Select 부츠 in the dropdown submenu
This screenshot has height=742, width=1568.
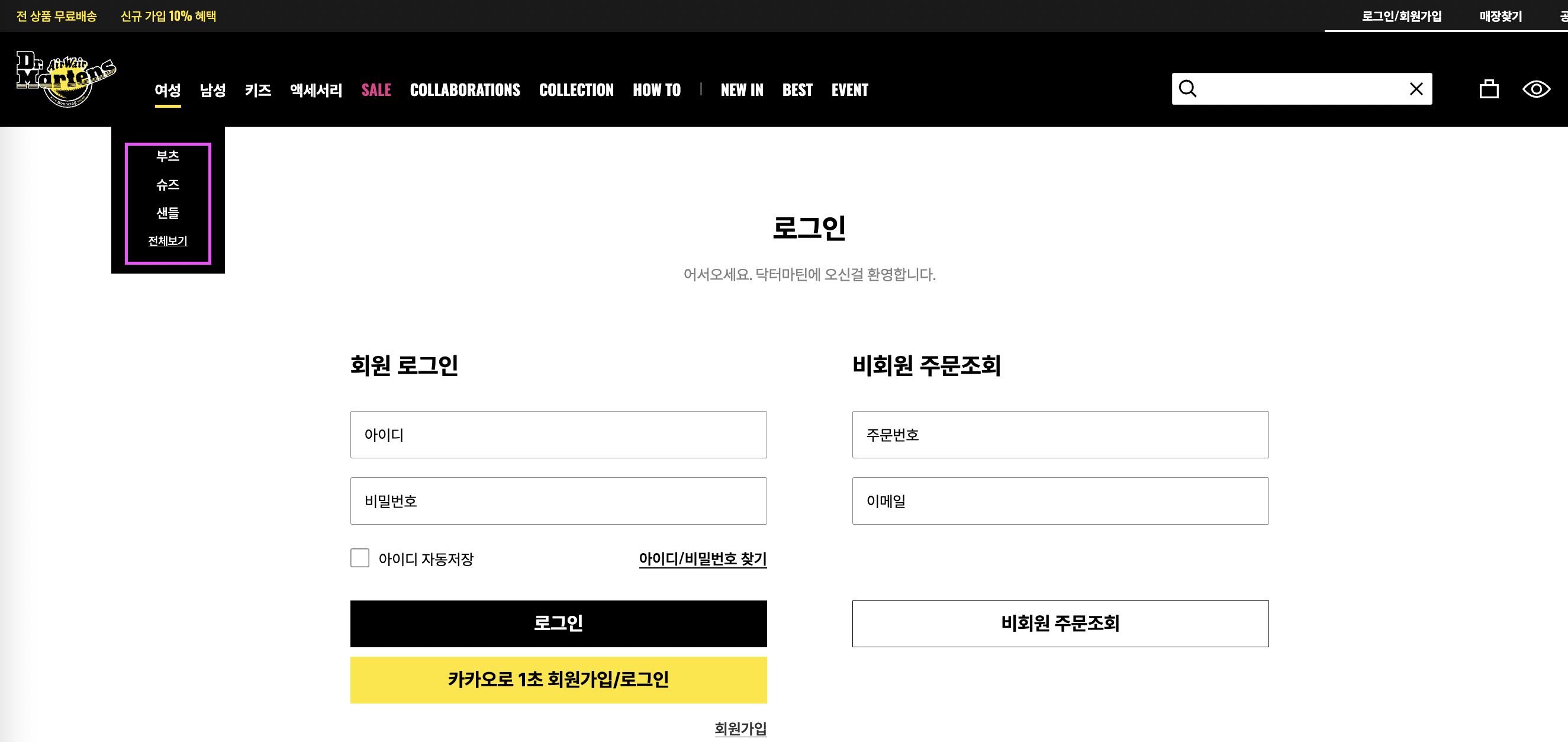click(168, 156)
